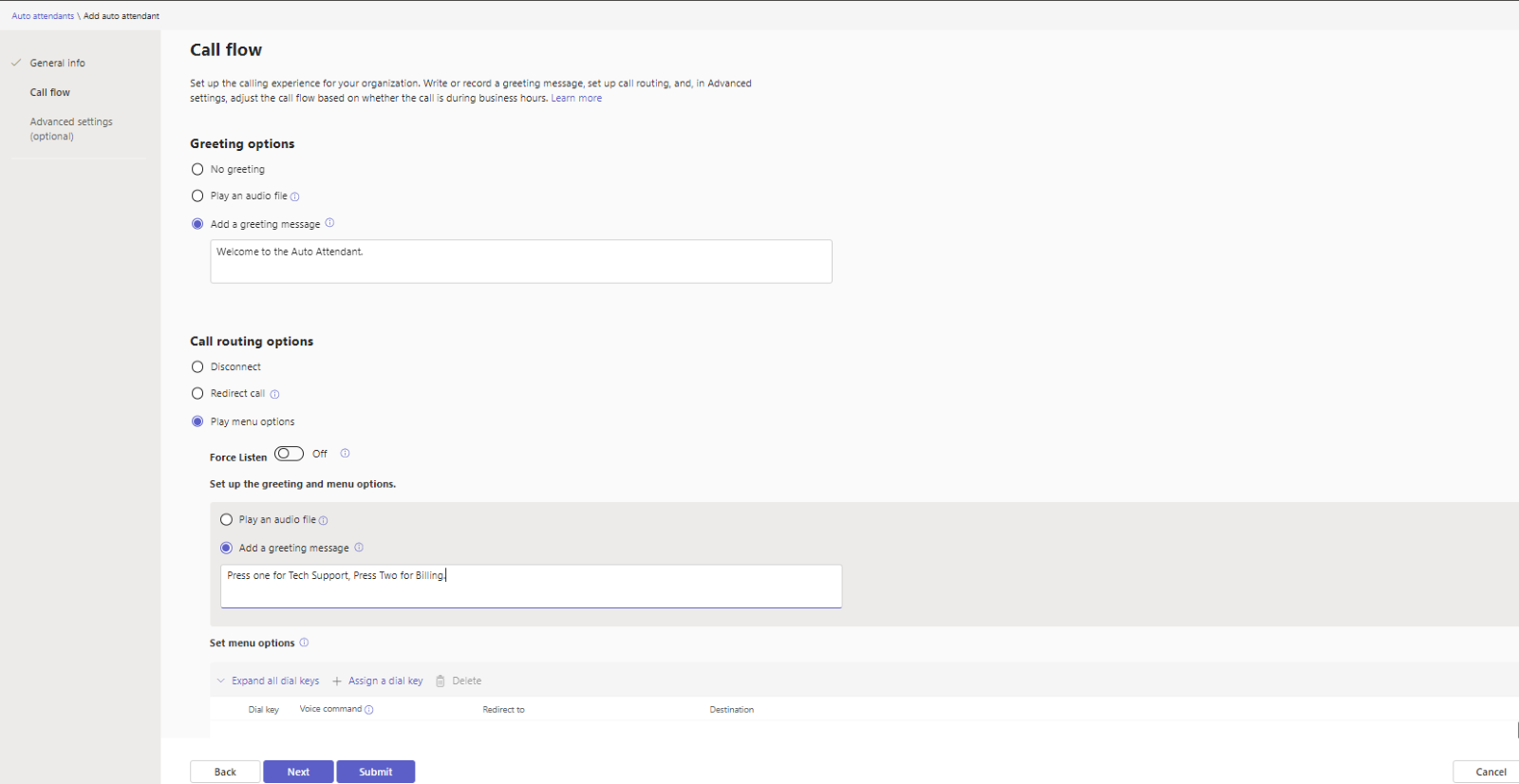Click the Call routing options heading
Viewport: 1519px width, 784px height.
click(x=252, y=342)
